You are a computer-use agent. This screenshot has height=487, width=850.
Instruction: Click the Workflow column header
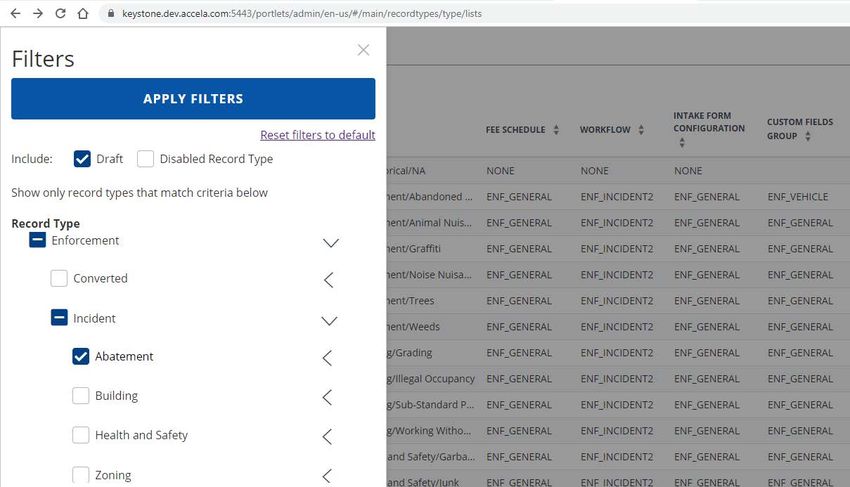click(605, 130)
